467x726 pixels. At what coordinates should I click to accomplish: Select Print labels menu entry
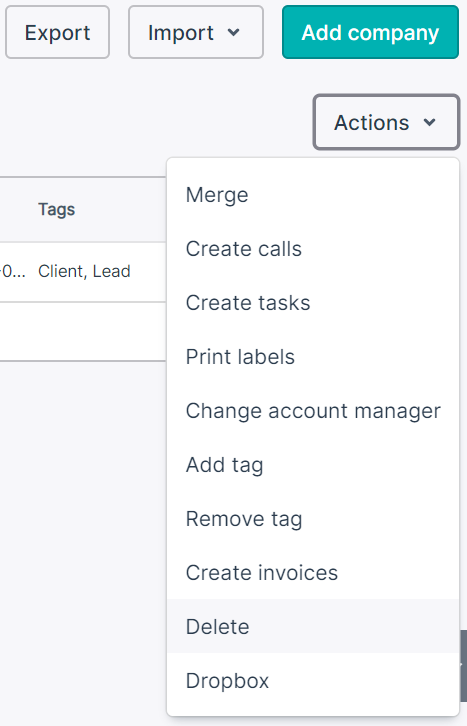coord(313,357)
